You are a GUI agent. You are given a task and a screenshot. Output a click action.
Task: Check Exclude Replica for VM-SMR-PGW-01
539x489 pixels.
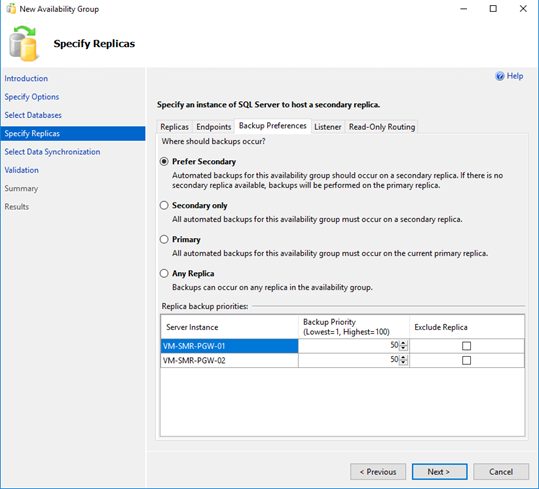466,346
